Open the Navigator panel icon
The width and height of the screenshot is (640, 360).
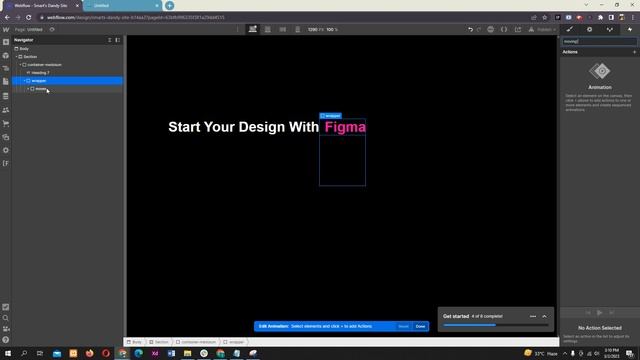click(x=6, y=69)
